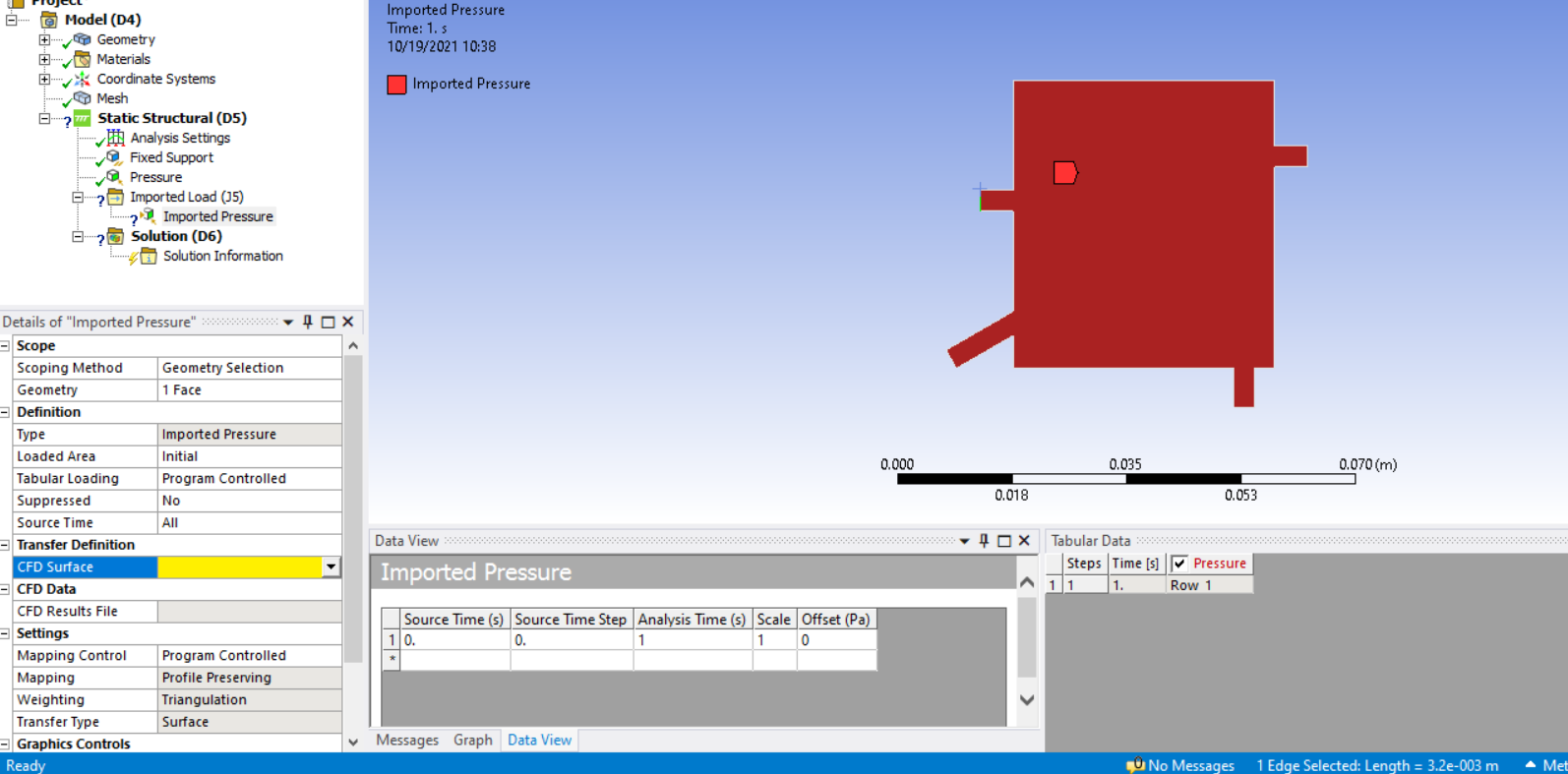Switch to the Data View tab
1568x774 pixels.
pos(539,741)
